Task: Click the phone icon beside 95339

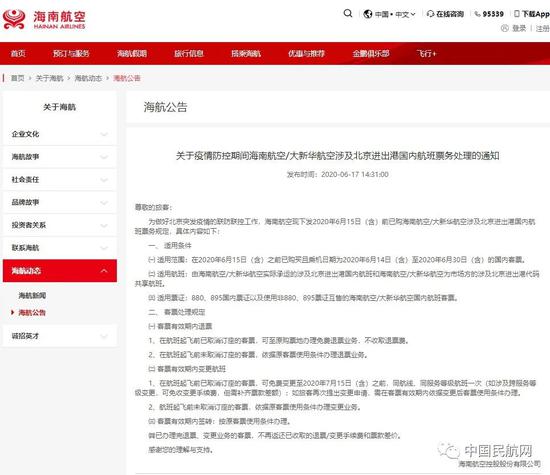Action: pos(477,14)
